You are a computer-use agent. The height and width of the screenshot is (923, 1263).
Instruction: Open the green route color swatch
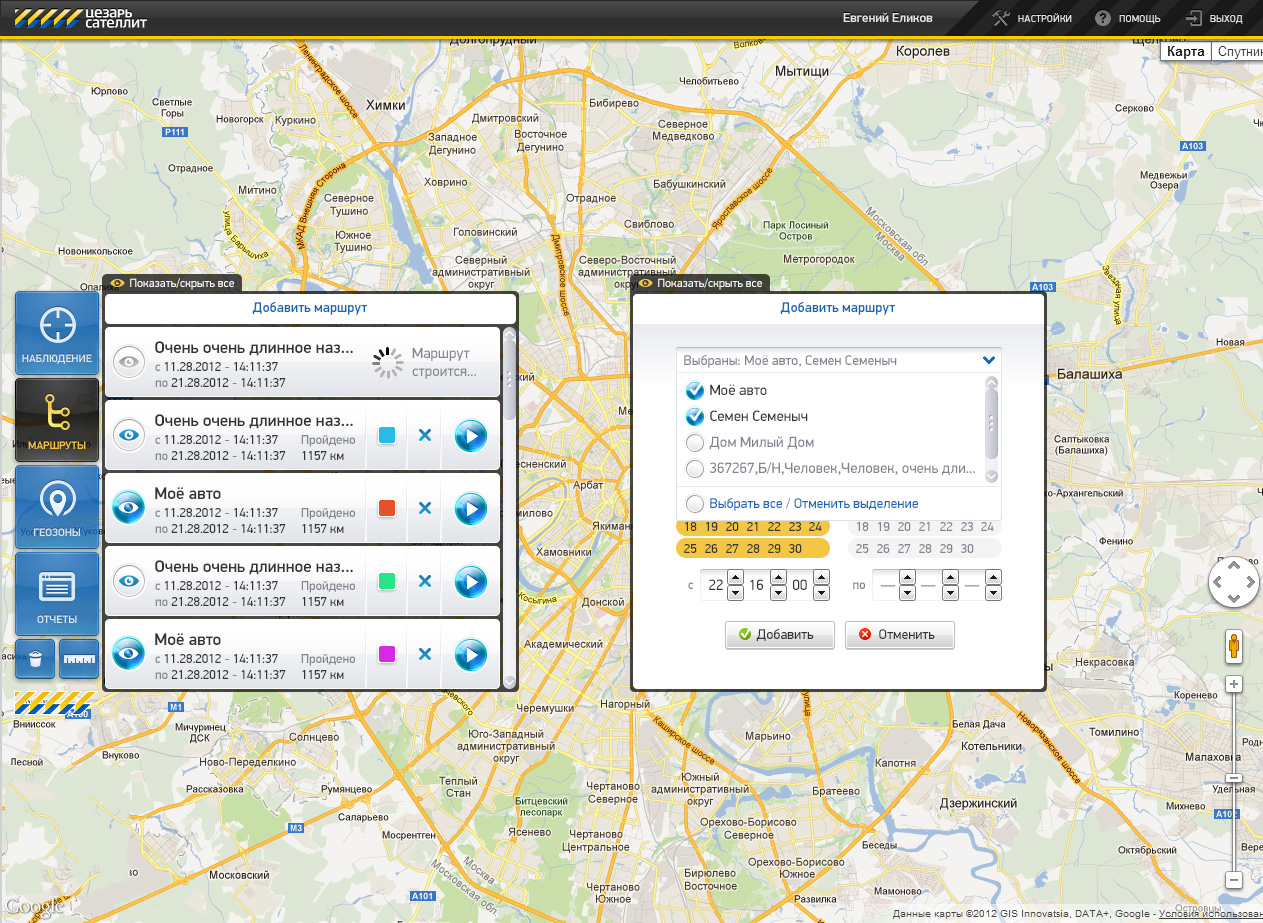(387, 580)
